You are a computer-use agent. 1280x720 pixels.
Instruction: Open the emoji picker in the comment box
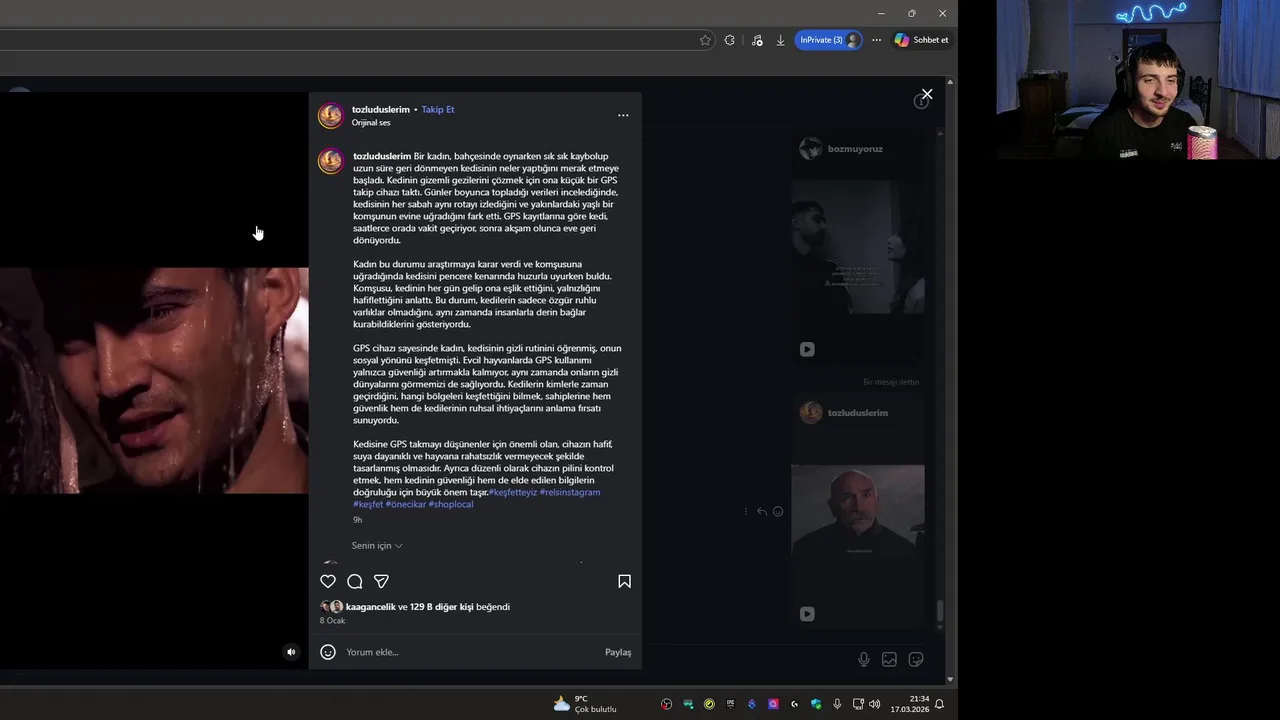tap(328, 652)
